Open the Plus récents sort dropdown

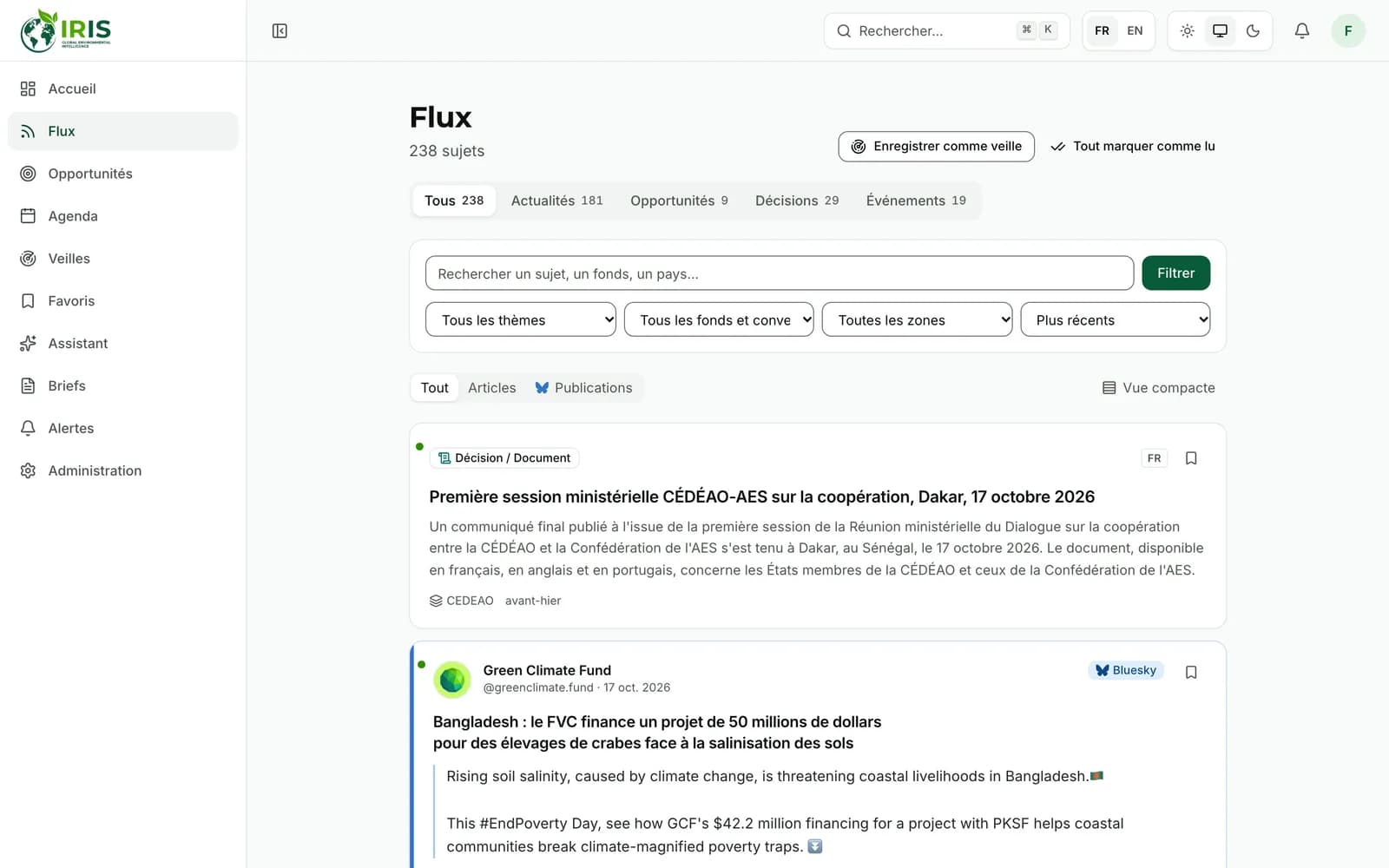[1116, 319]
